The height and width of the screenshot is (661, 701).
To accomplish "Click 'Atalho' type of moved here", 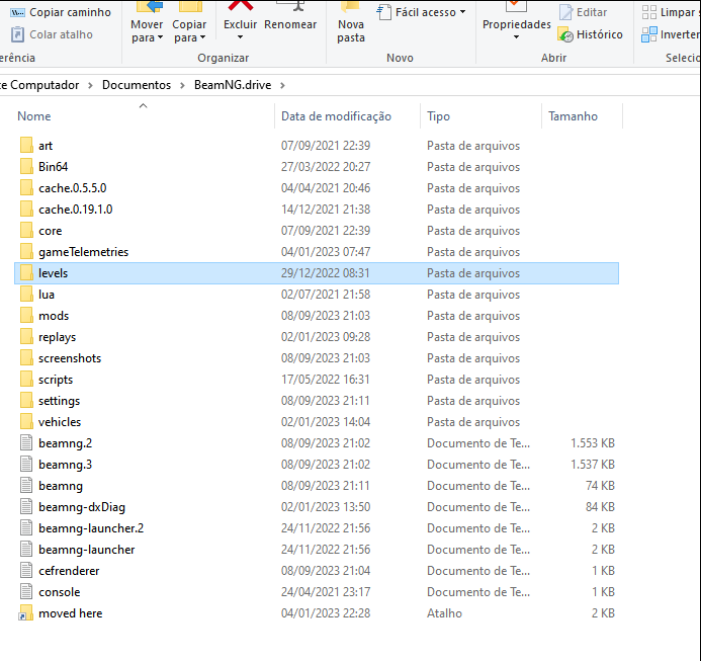I will click(444, 613).
